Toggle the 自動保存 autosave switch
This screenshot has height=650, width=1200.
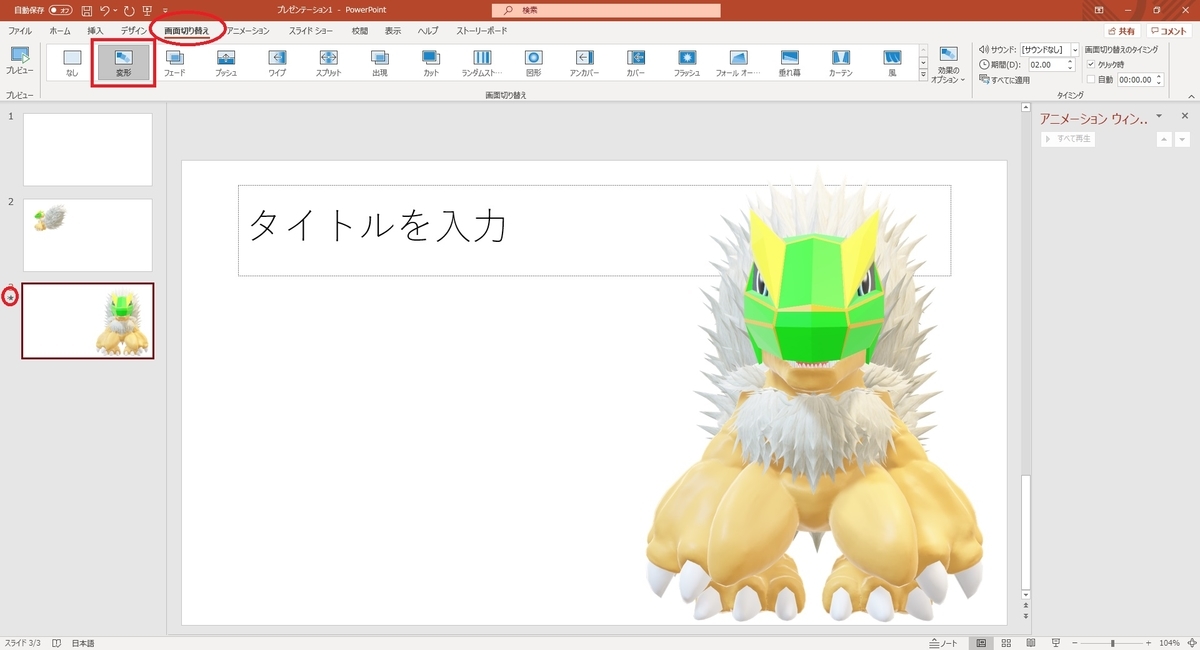click(60, 10)
